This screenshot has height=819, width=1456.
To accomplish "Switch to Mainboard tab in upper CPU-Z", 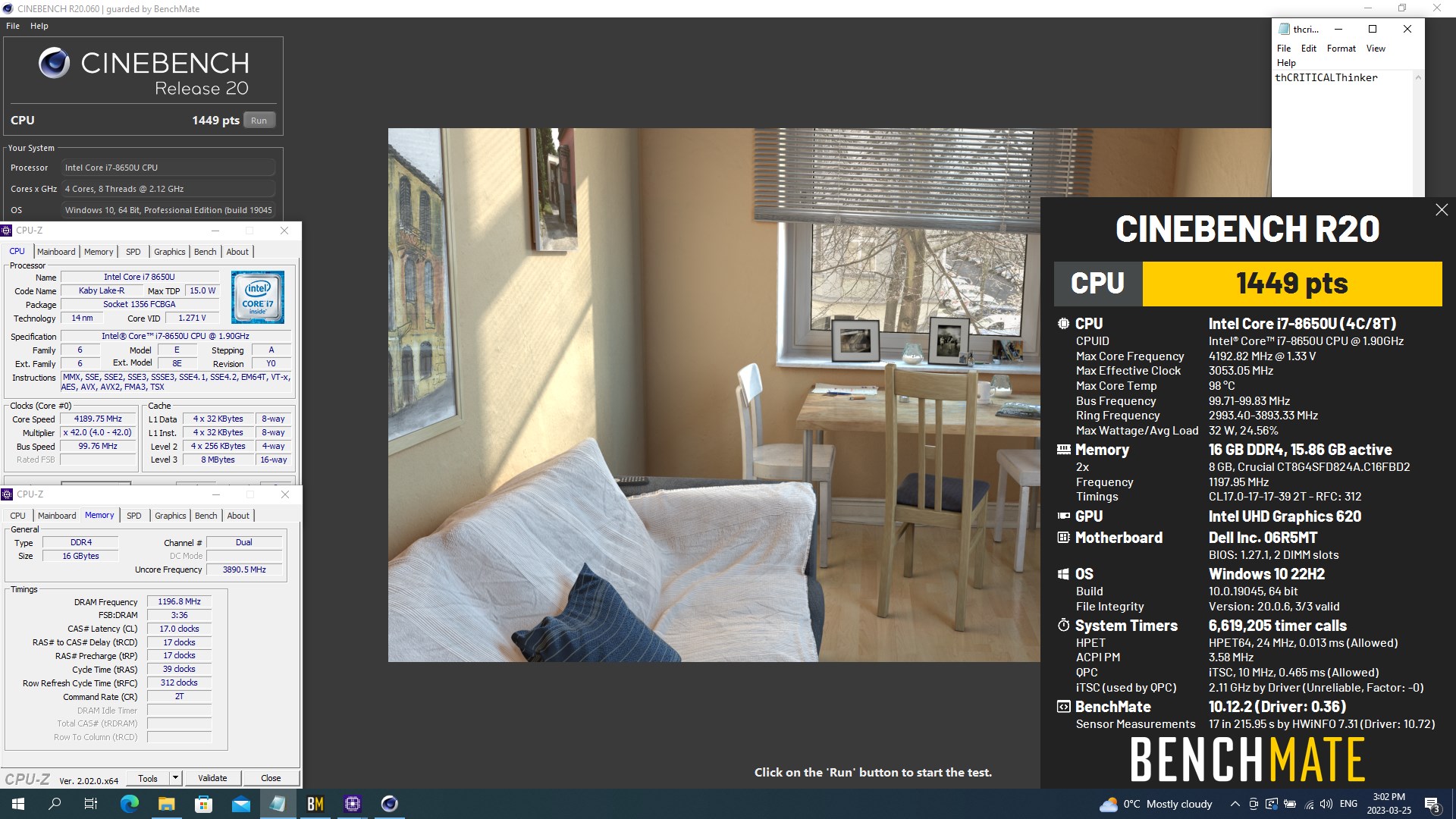I will (x=56, y=252).
